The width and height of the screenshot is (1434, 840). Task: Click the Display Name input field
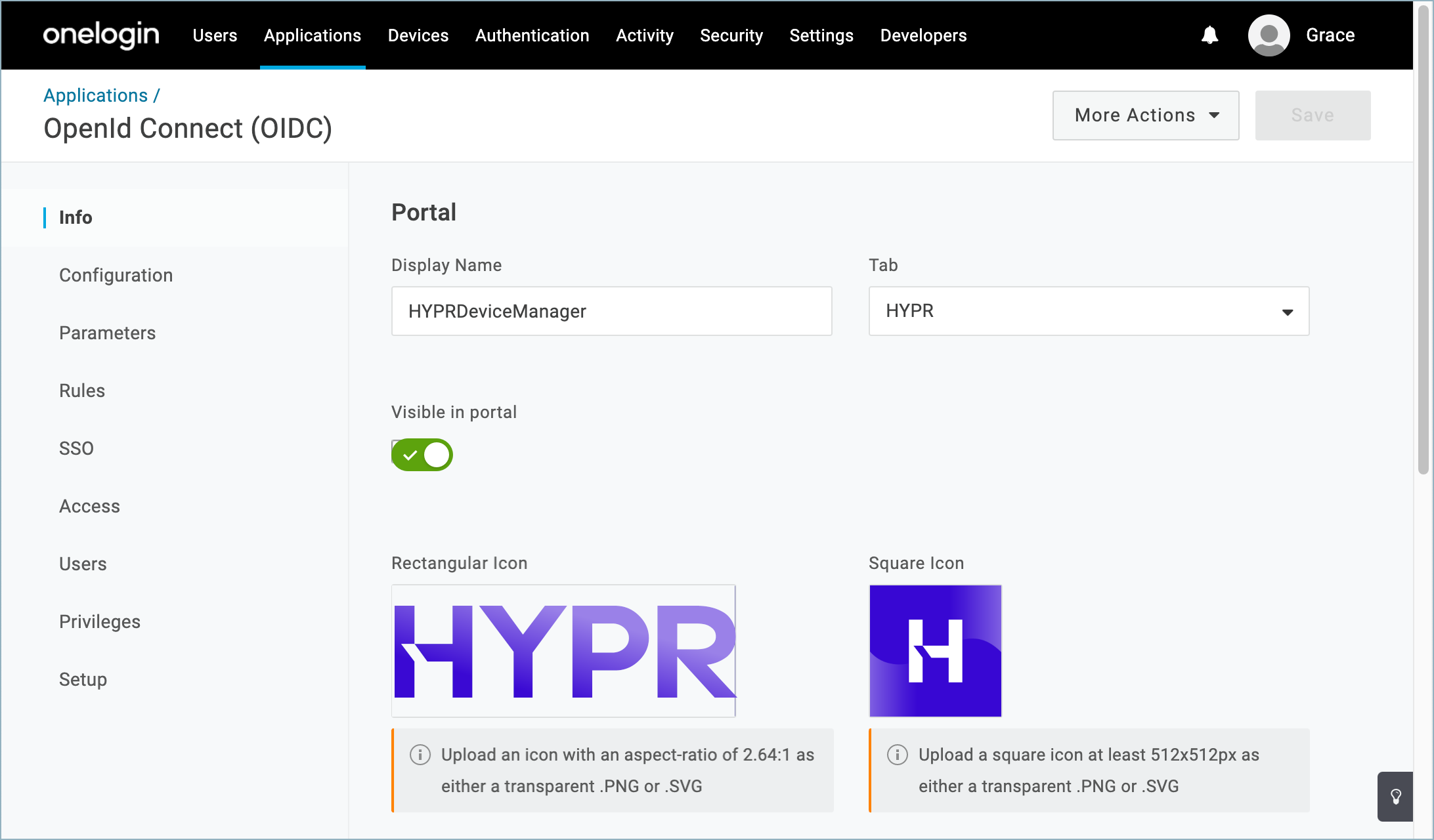pyautogui.click(x=611, y=311)
